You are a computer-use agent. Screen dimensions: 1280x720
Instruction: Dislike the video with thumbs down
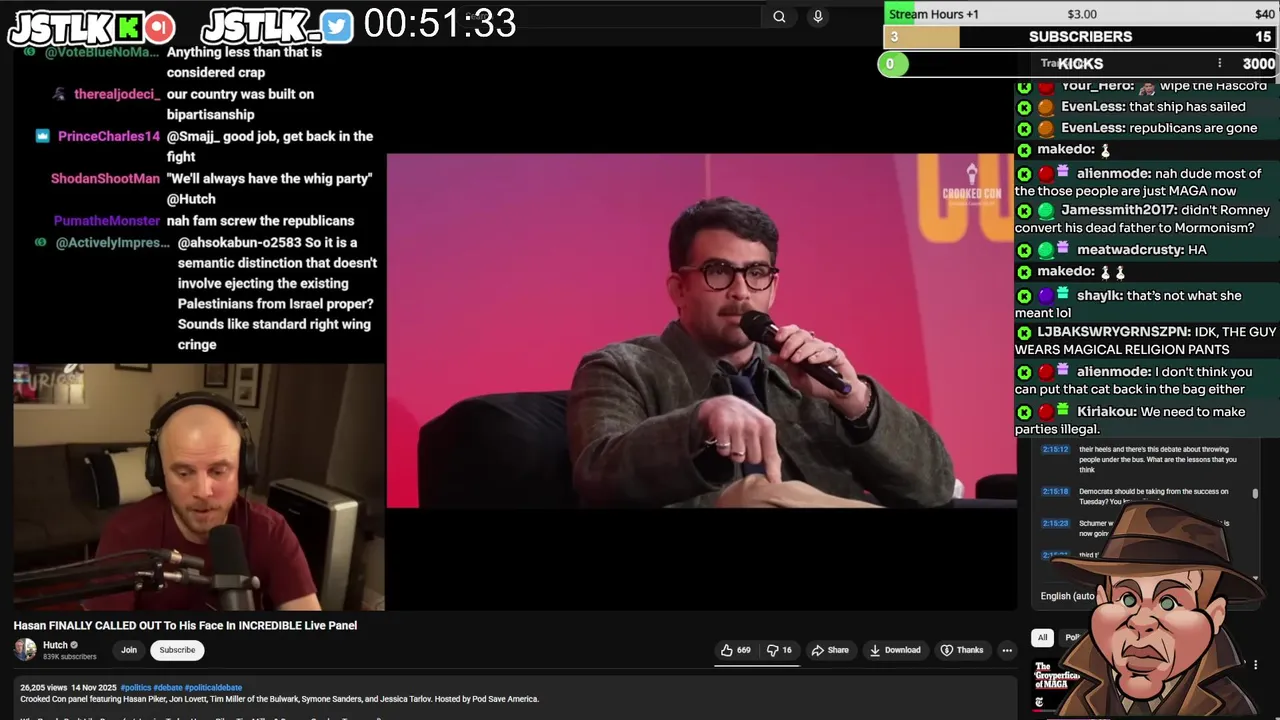pos(780,650)
